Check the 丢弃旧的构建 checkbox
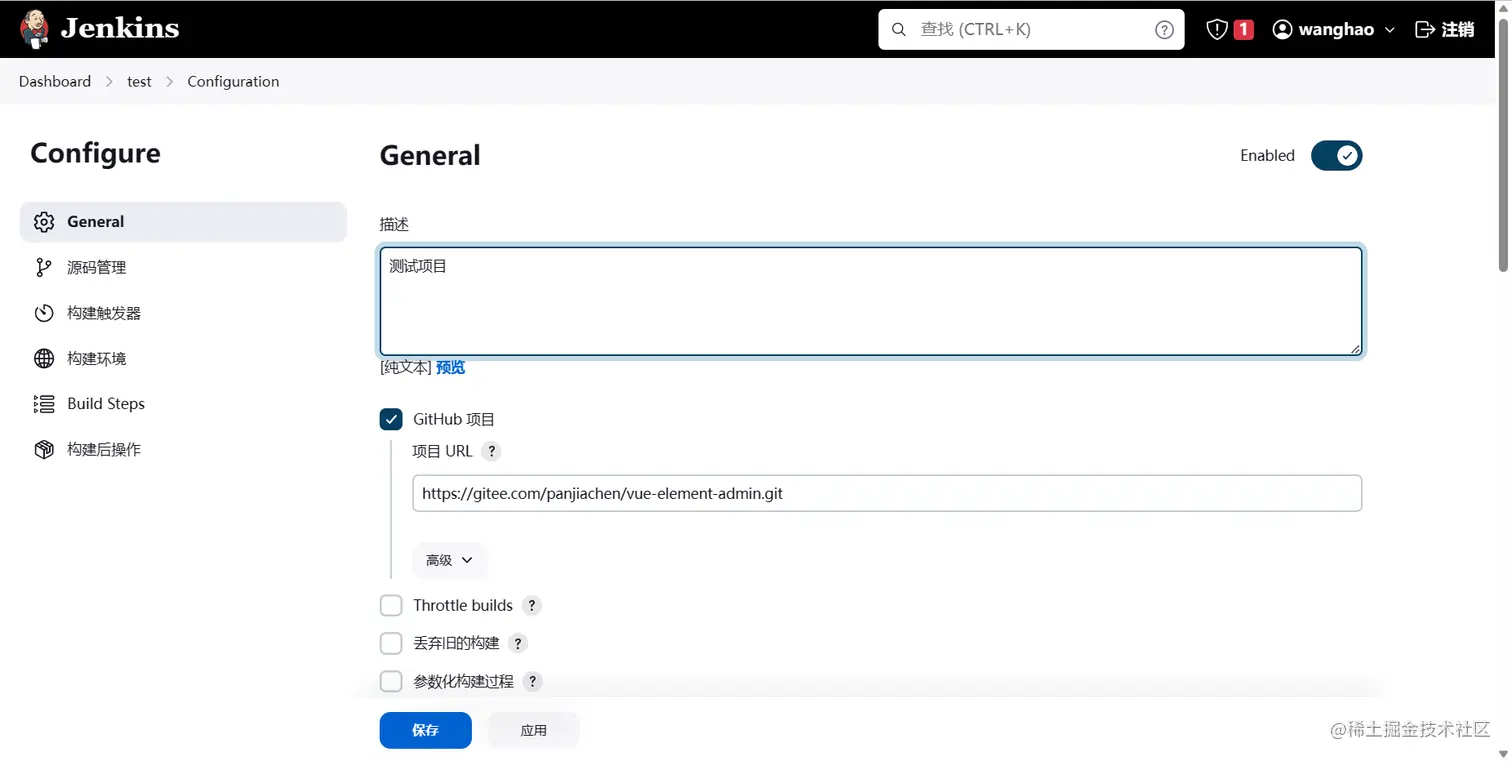 pos(391,643)
